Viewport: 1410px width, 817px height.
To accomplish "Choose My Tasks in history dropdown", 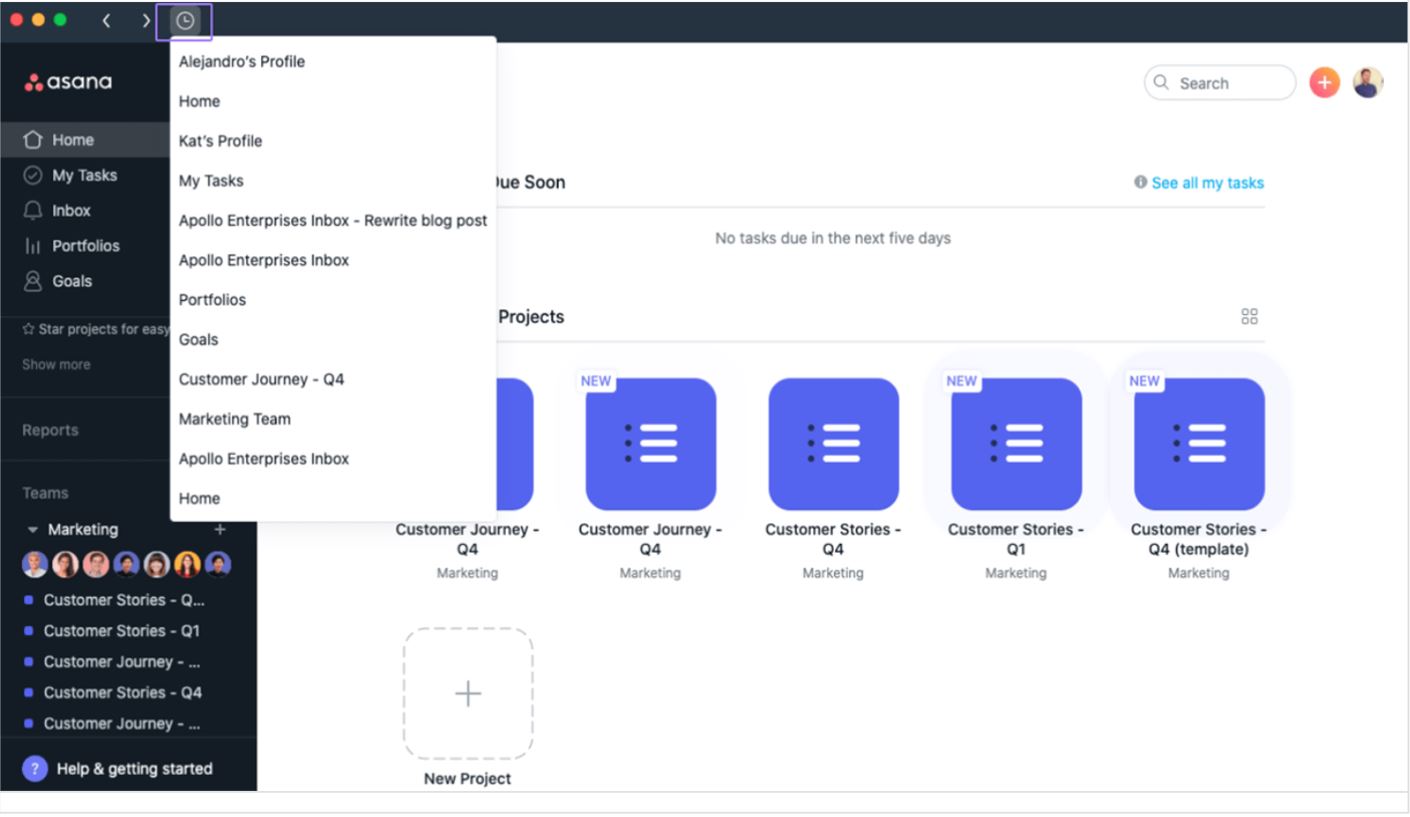I will pyautogui.click(x=333, y=181).
